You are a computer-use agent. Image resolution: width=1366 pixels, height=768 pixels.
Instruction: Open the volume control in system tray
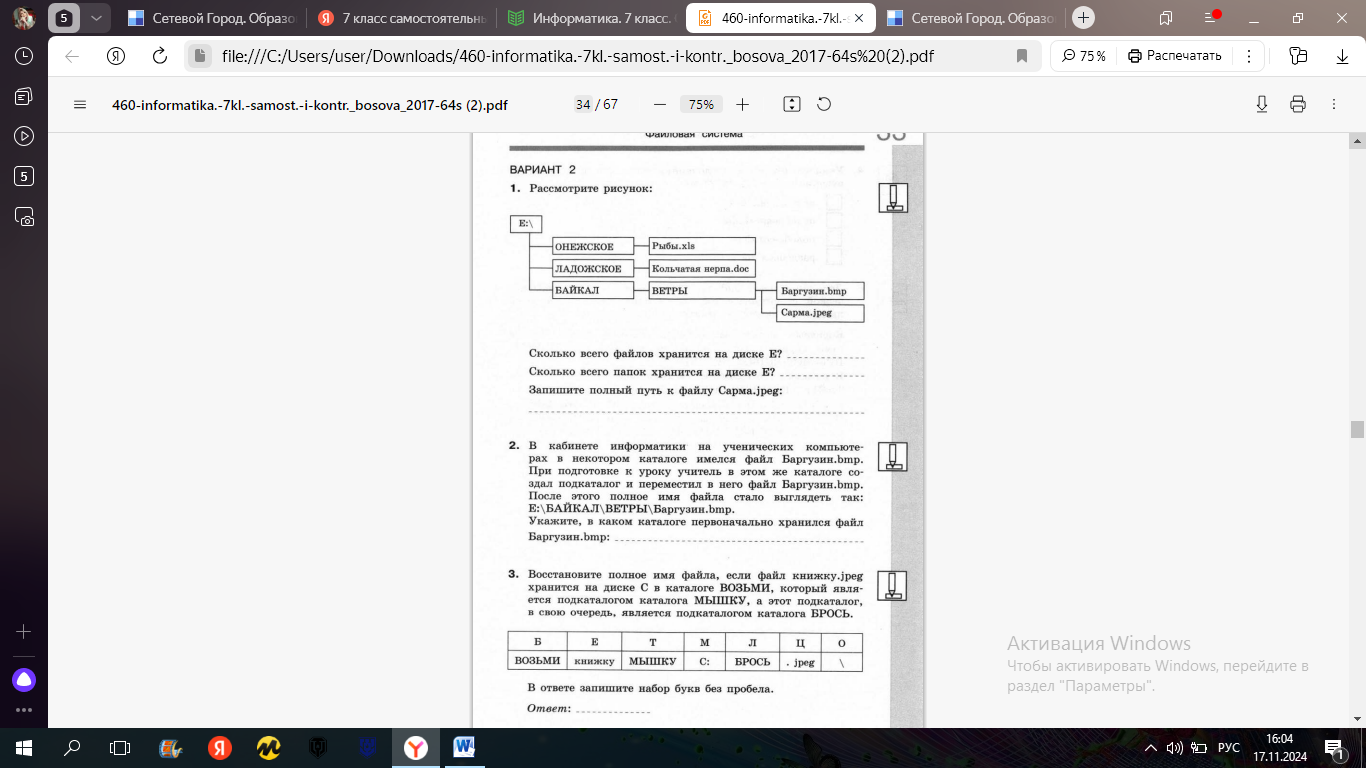1176,747
